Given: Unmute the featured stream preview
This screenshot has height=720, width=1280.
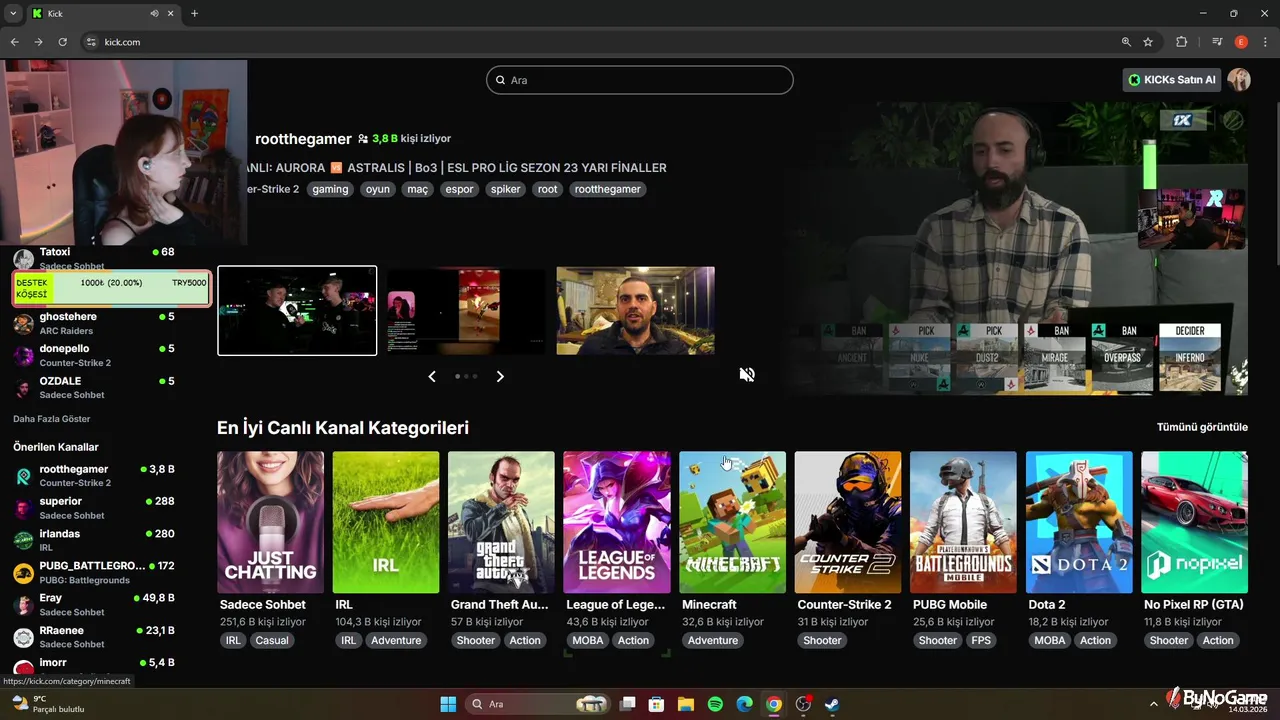Looking at the screenshot, I should pos(747,375).
